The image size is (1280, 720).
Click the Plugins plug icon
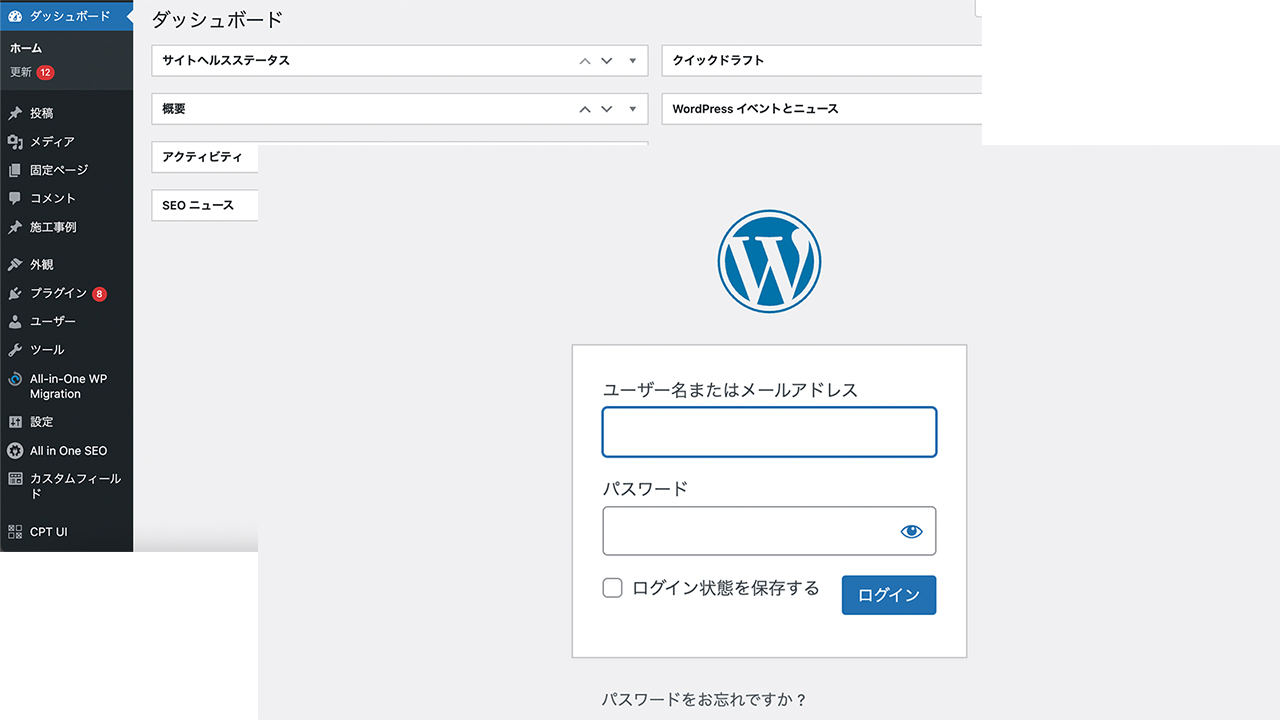click(15, 293)
